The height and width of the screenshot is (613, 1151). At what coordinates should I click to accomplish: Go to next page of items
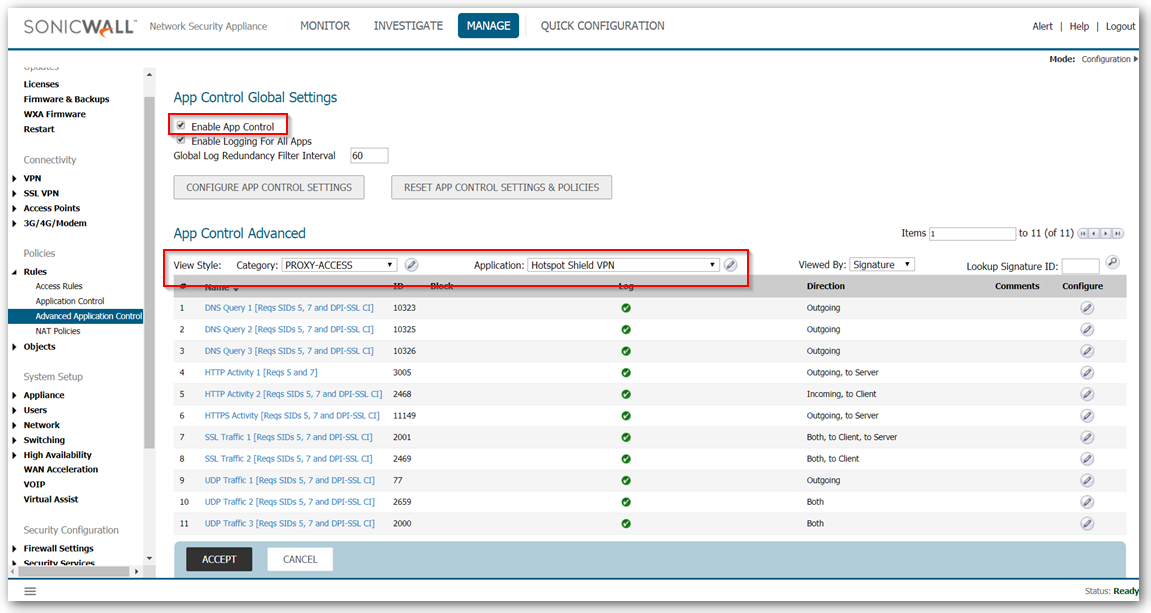(x=1105, y=233)
